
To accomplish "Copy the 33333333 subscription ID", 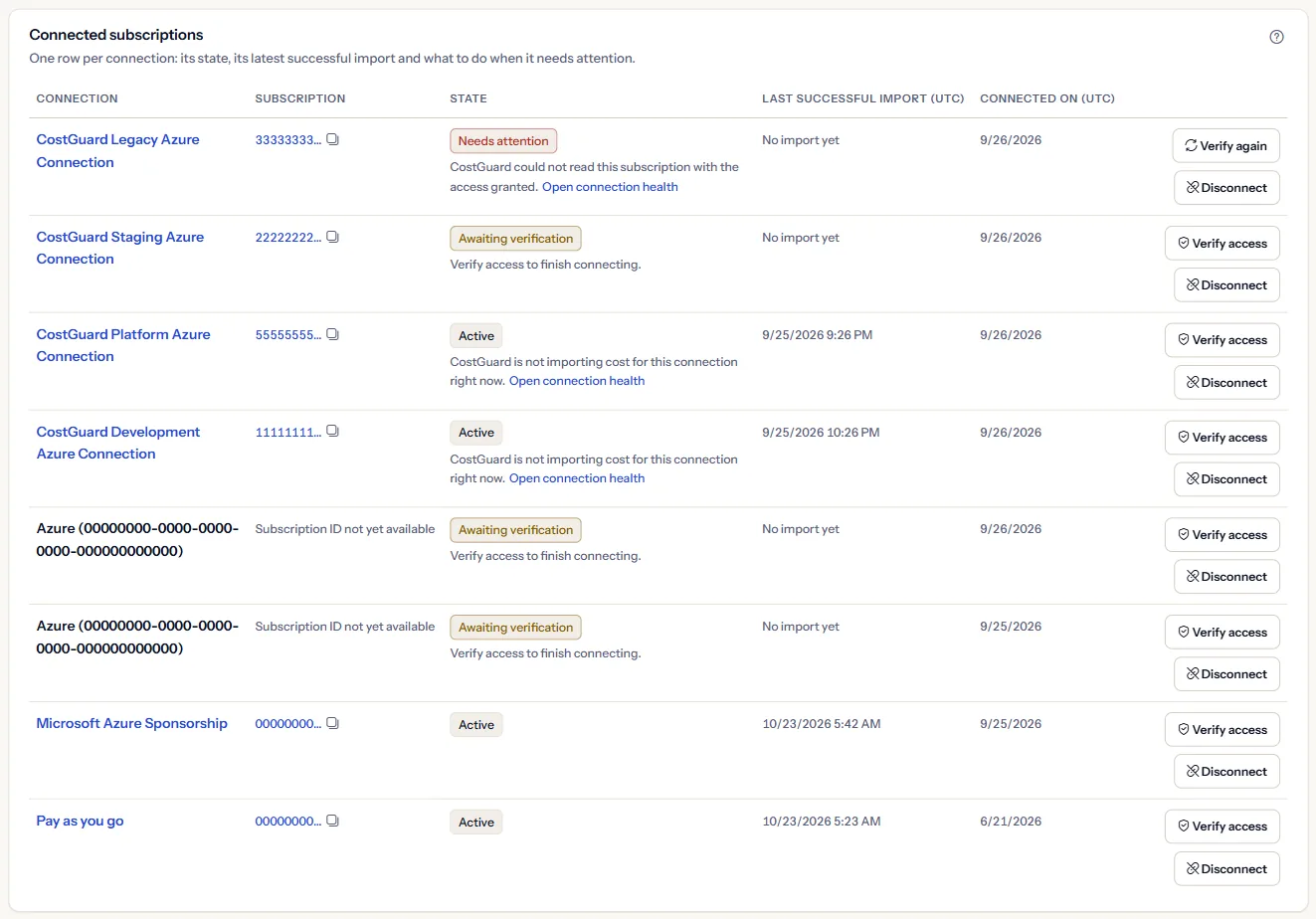I will [x=333, y=140].
